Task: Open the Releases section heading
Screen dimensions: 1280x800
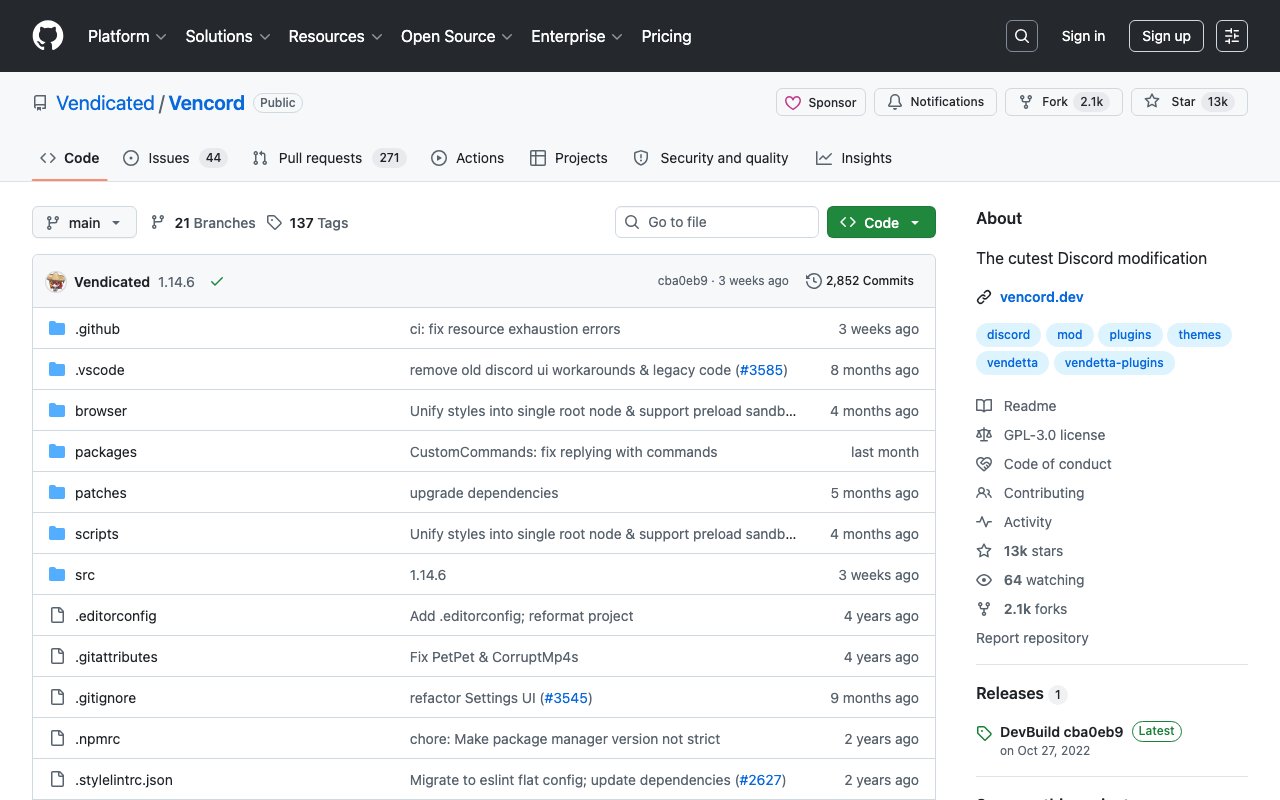Action: pyautogui.click(x=1010, y=694)
